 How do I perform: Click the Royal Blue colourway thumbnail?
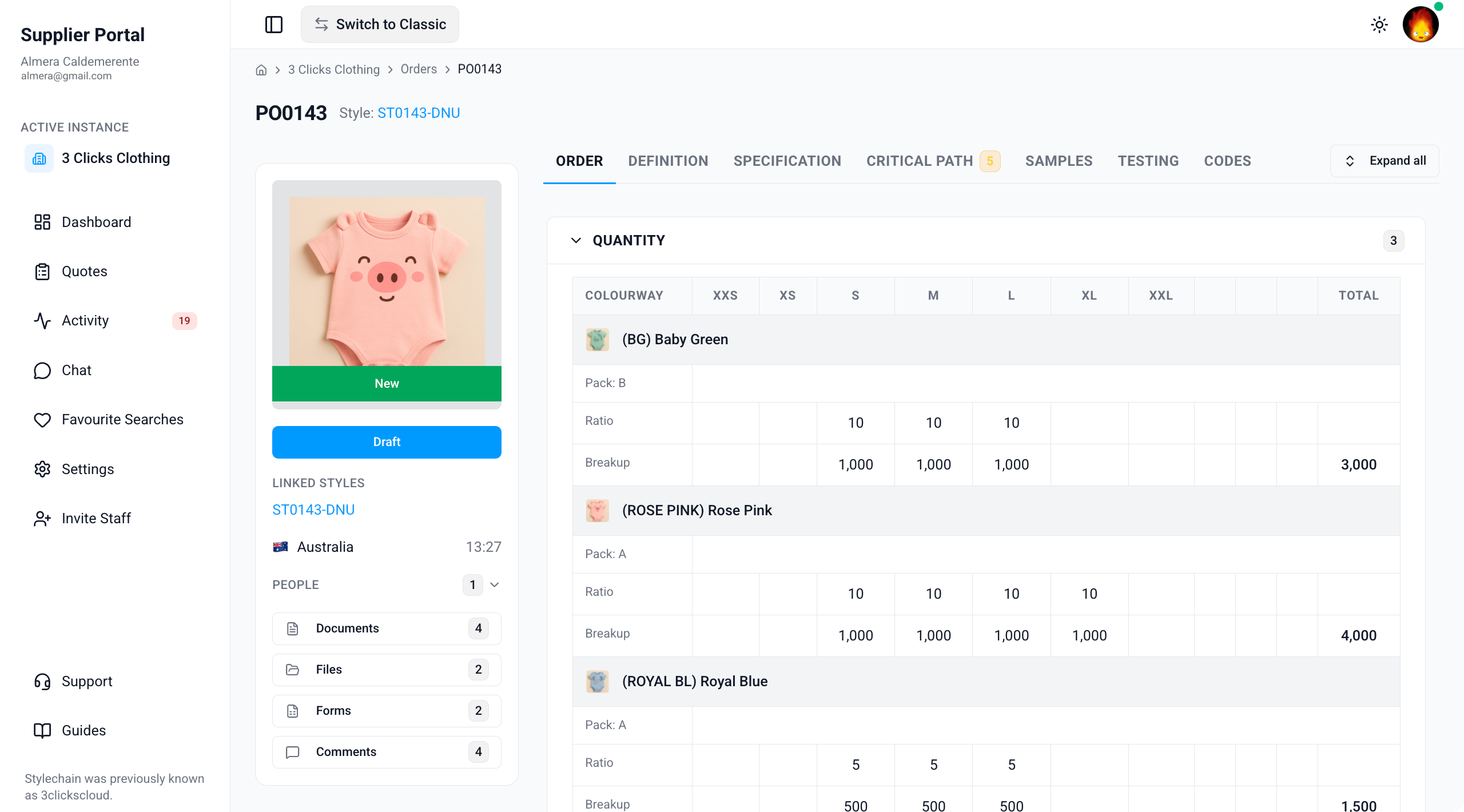[x=597, y=682]
